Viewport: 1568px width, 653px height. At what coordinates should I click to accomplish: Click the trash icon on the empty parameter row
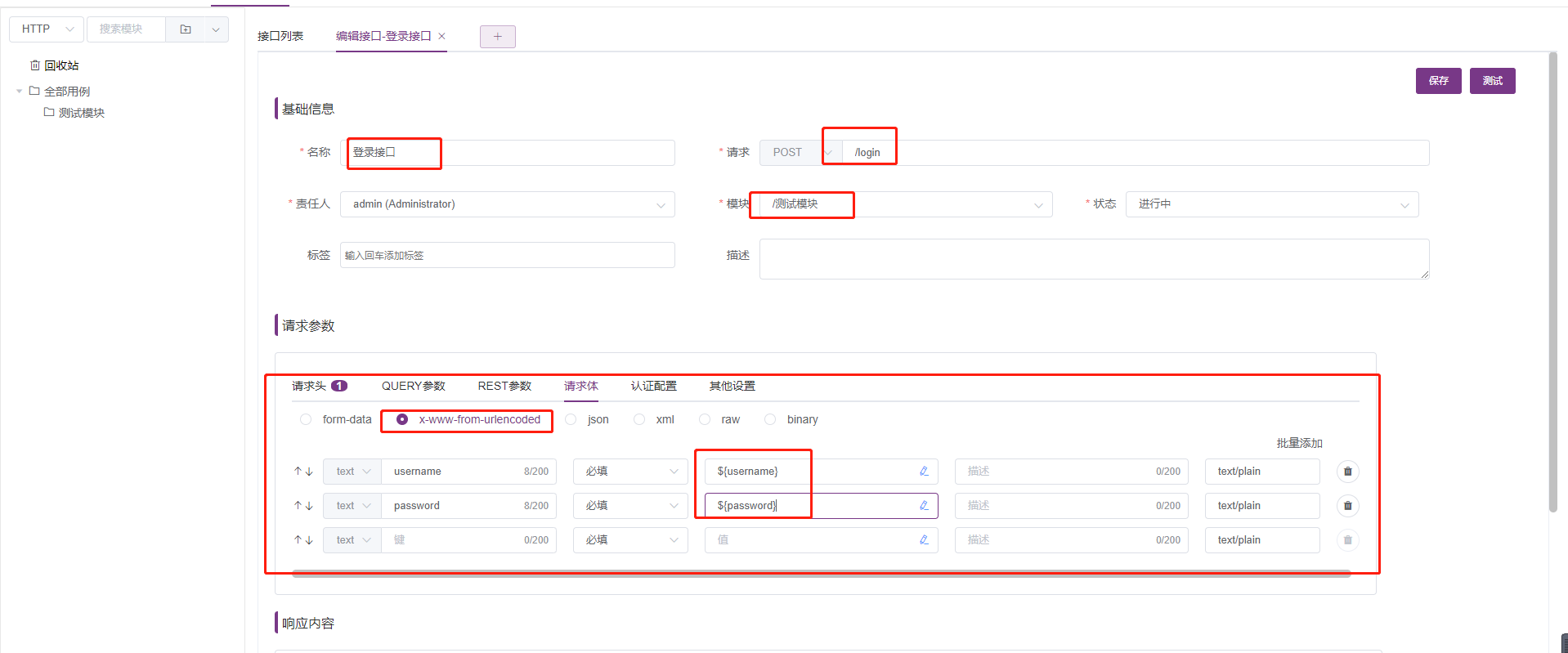(1348, 540)
